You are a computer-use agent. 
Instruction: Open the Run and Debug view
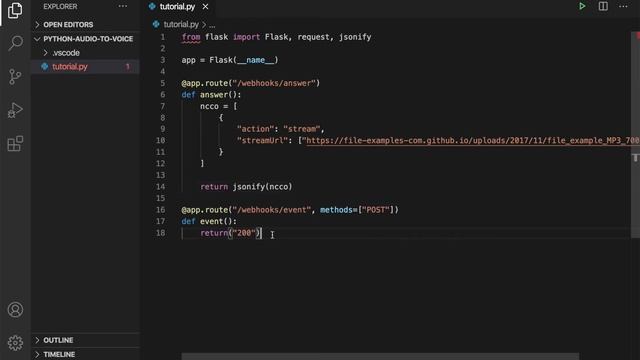pyautogui.click(x=15, y=110)
